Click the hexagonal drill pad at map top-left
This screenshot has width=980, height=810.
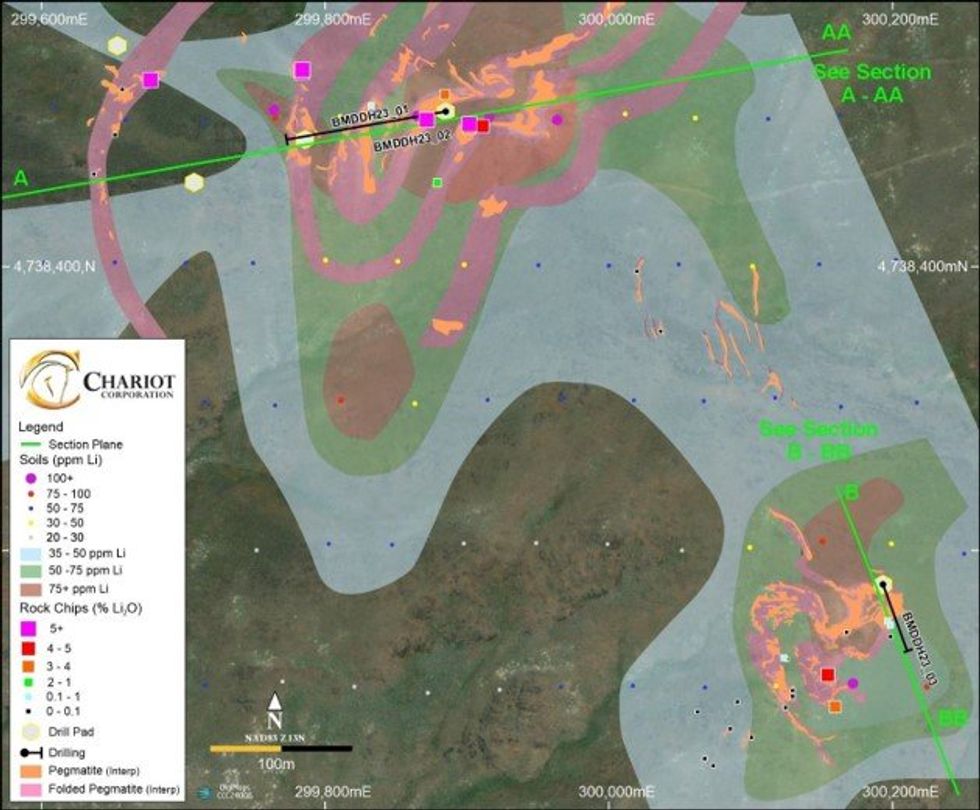tap(118, 46)
